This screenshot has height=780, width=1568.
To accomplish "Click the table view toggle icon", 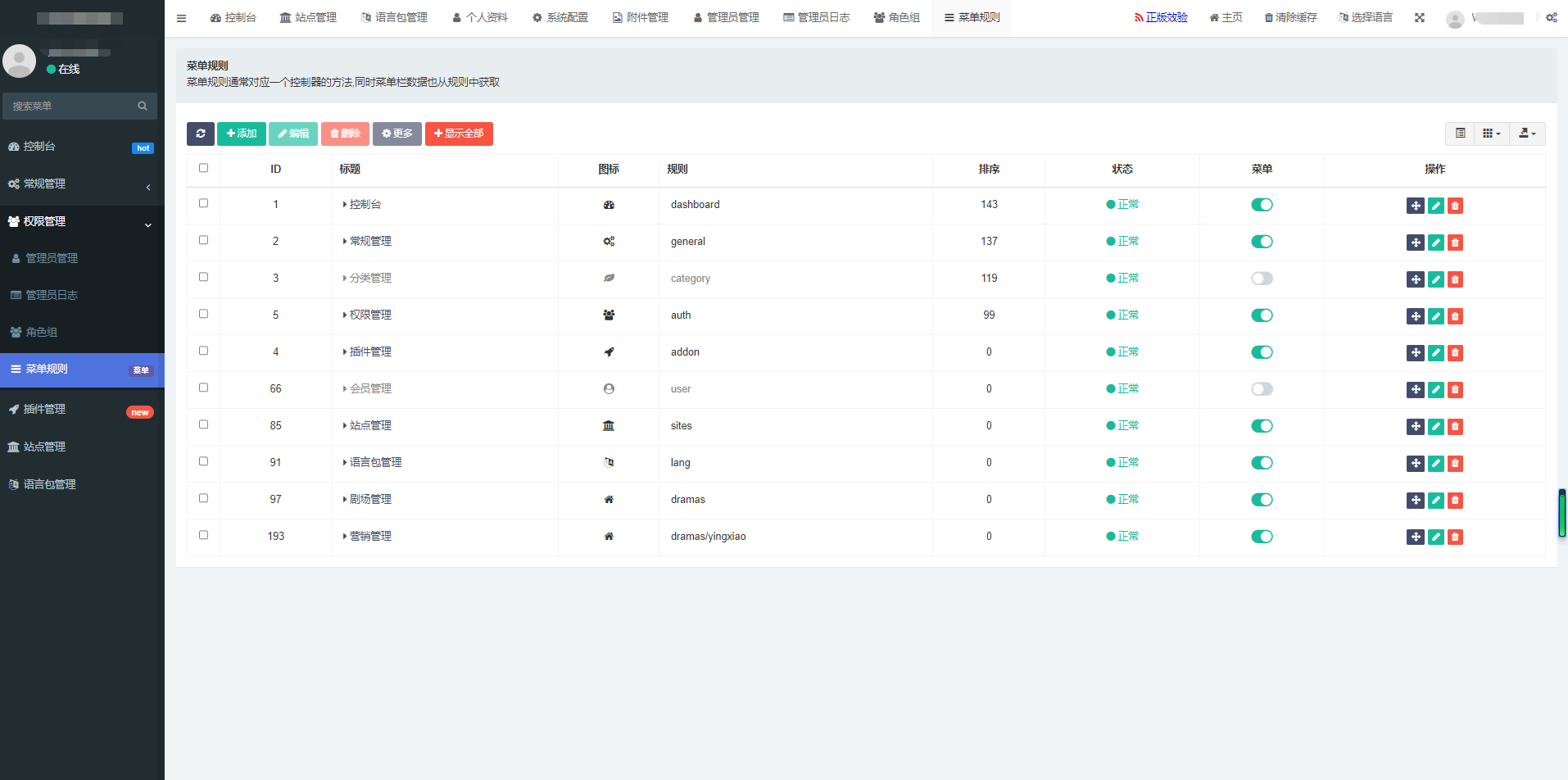I will 1460,134.
